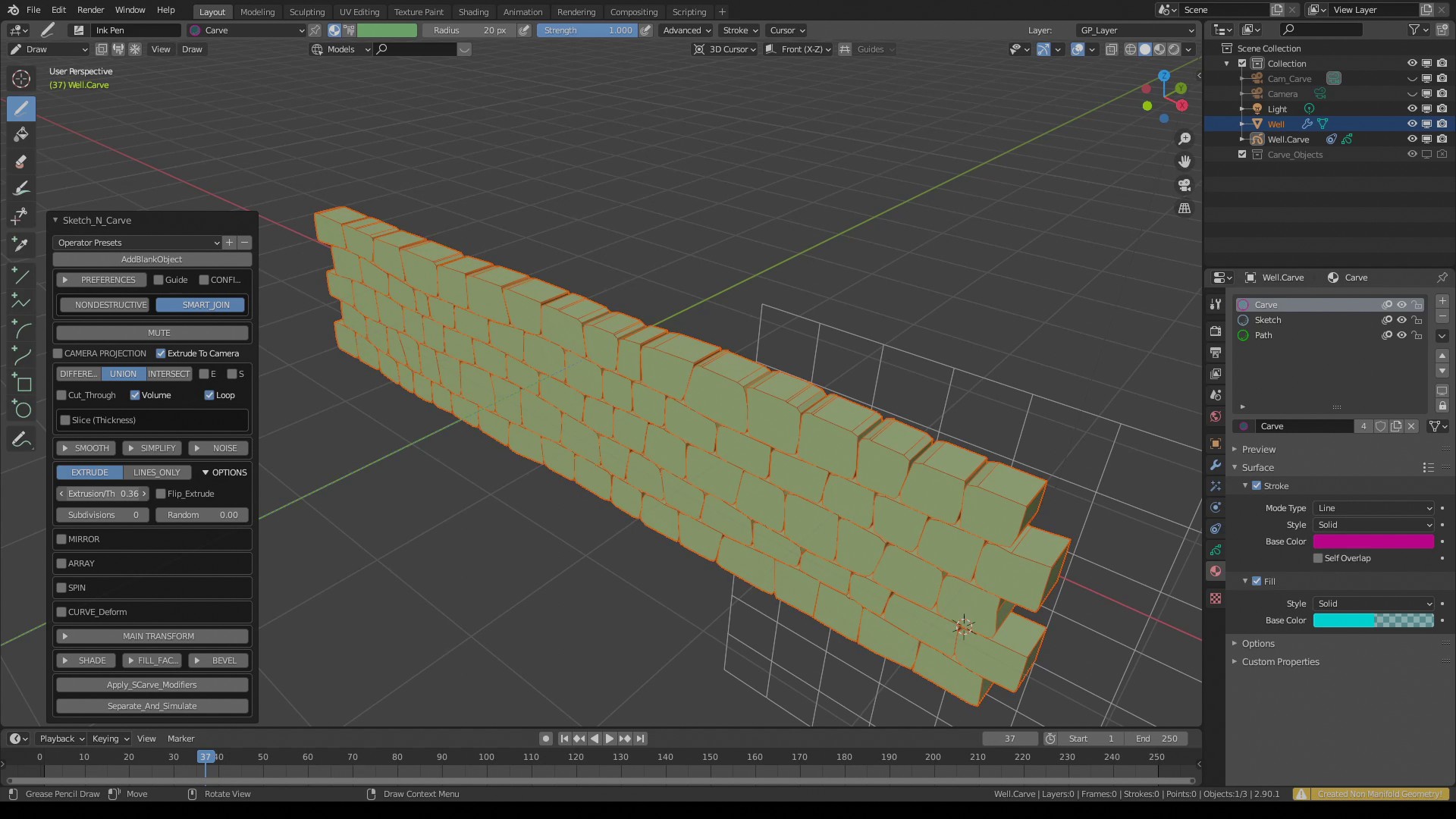This screenshot has height=819, width=1456.
Task: Enable the Cut_Through checkbox
Action: pyautogui.click(x=62, y=395)
